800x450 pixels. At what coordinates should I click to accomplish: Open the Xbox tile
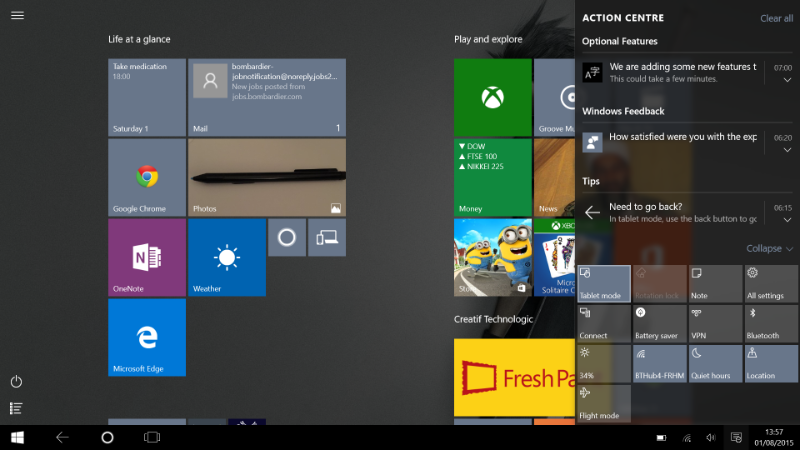[492, 97]
